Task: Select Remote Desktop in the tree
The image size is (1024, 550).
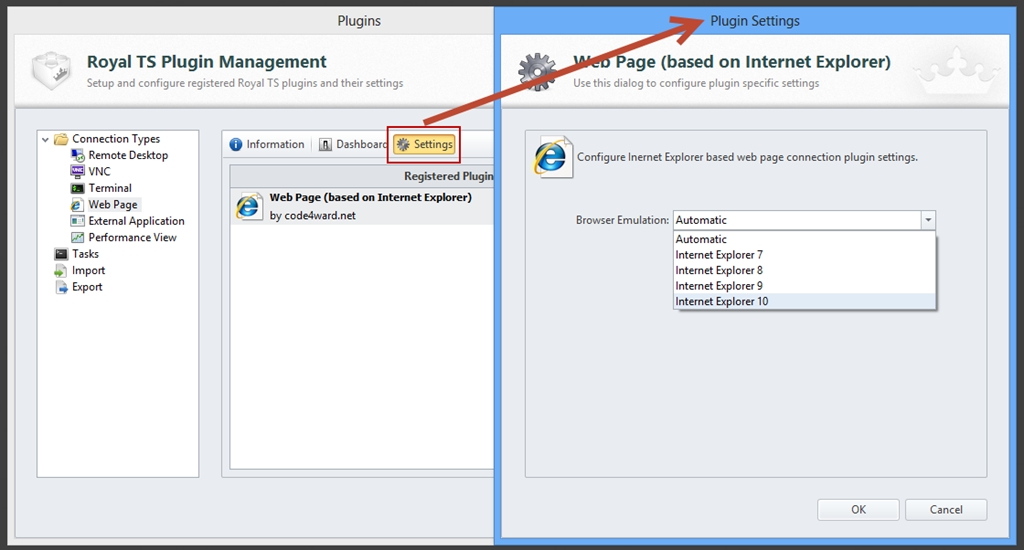Action: tap(128, 155)
